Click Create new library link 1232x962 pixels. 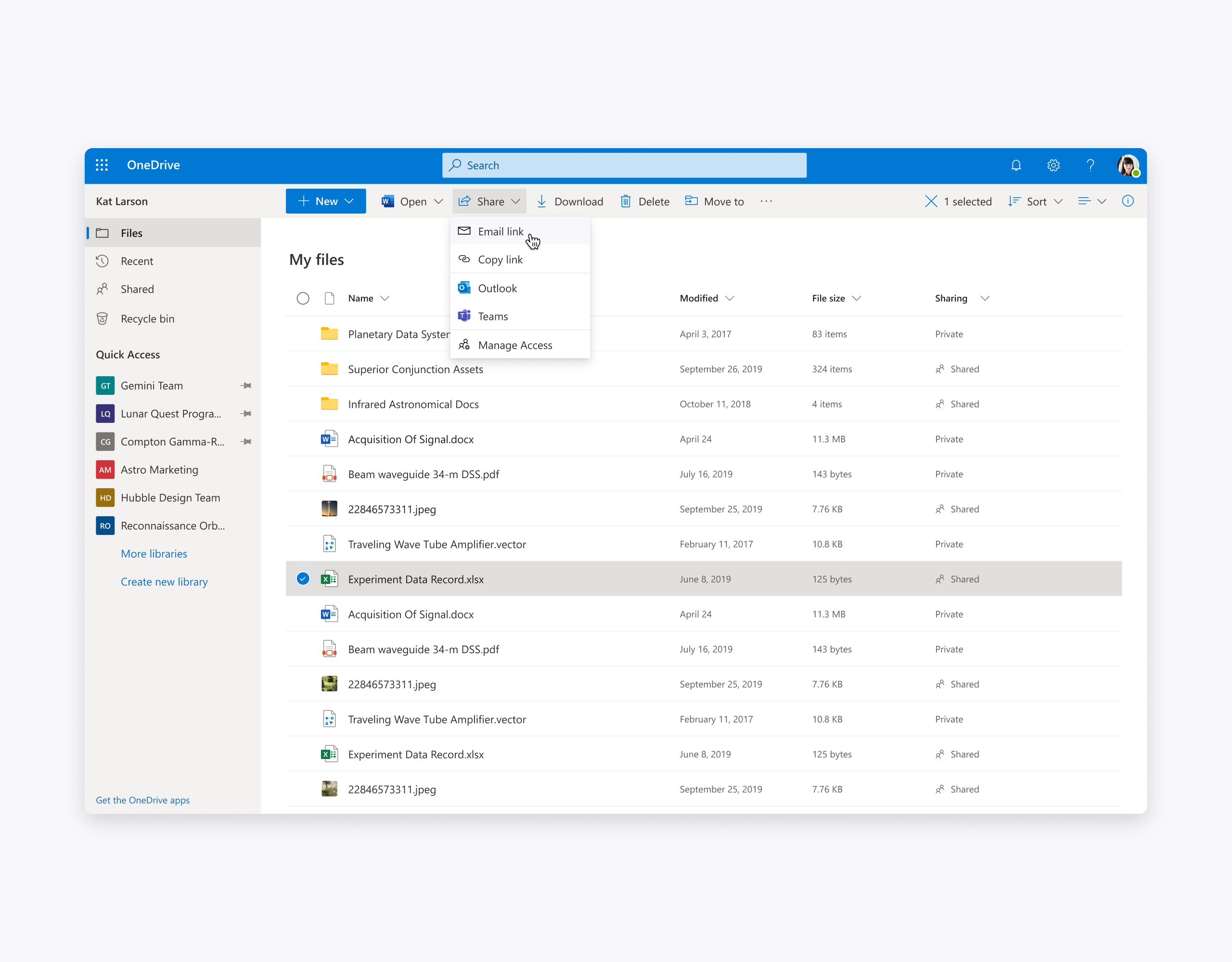[164, 581]
